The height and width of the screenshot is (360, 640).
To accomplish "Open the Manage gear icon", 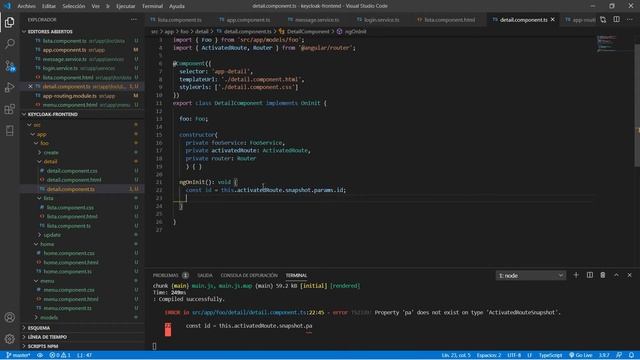I will click(10, 339).
